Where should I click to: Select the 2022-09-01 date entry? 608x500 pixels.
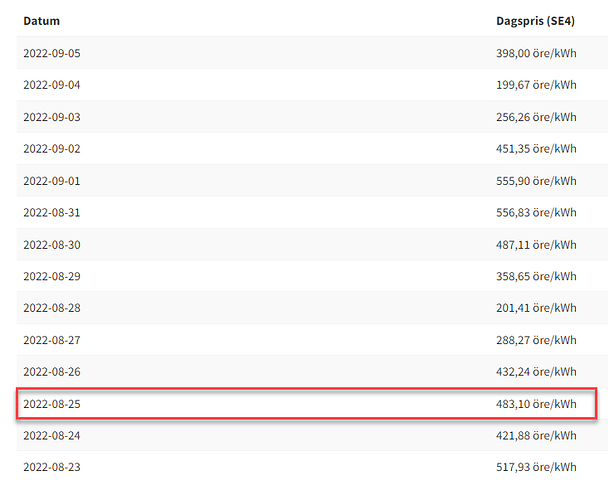52,181
